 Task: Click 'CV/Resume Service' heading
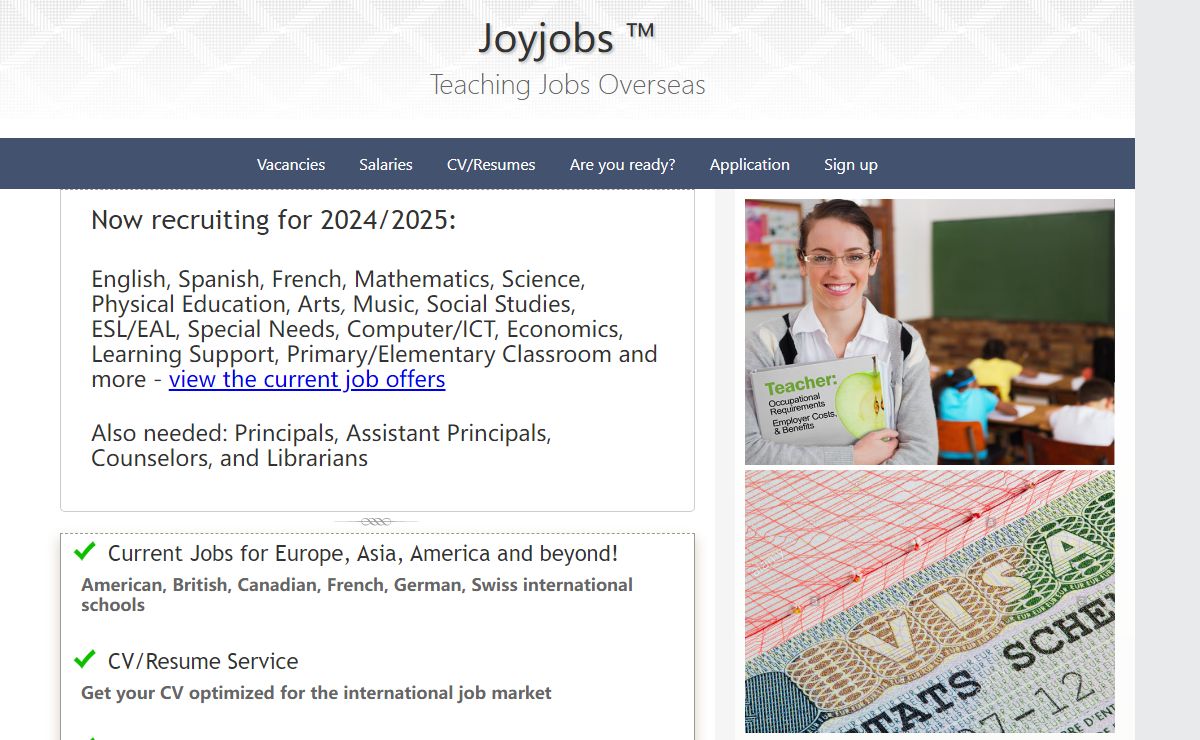click(203, 662)
